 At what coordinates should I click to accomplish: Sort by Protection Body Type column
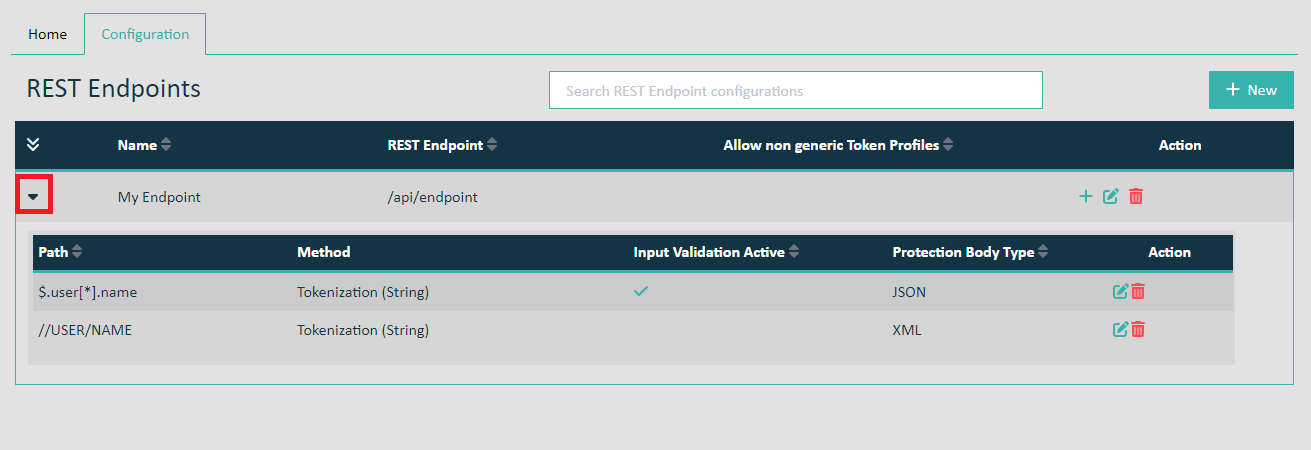(x=1043, y=252)
